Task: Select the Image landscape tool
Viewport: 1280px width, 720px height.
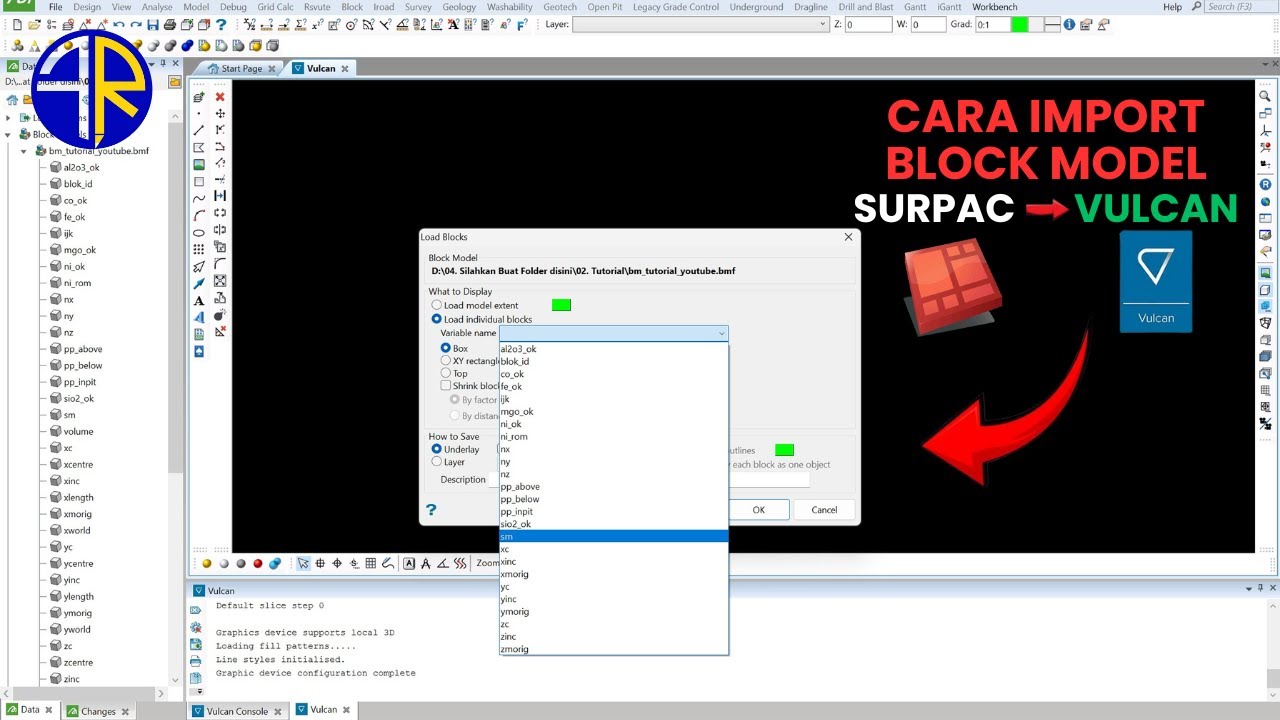Action: coord(199,164)
